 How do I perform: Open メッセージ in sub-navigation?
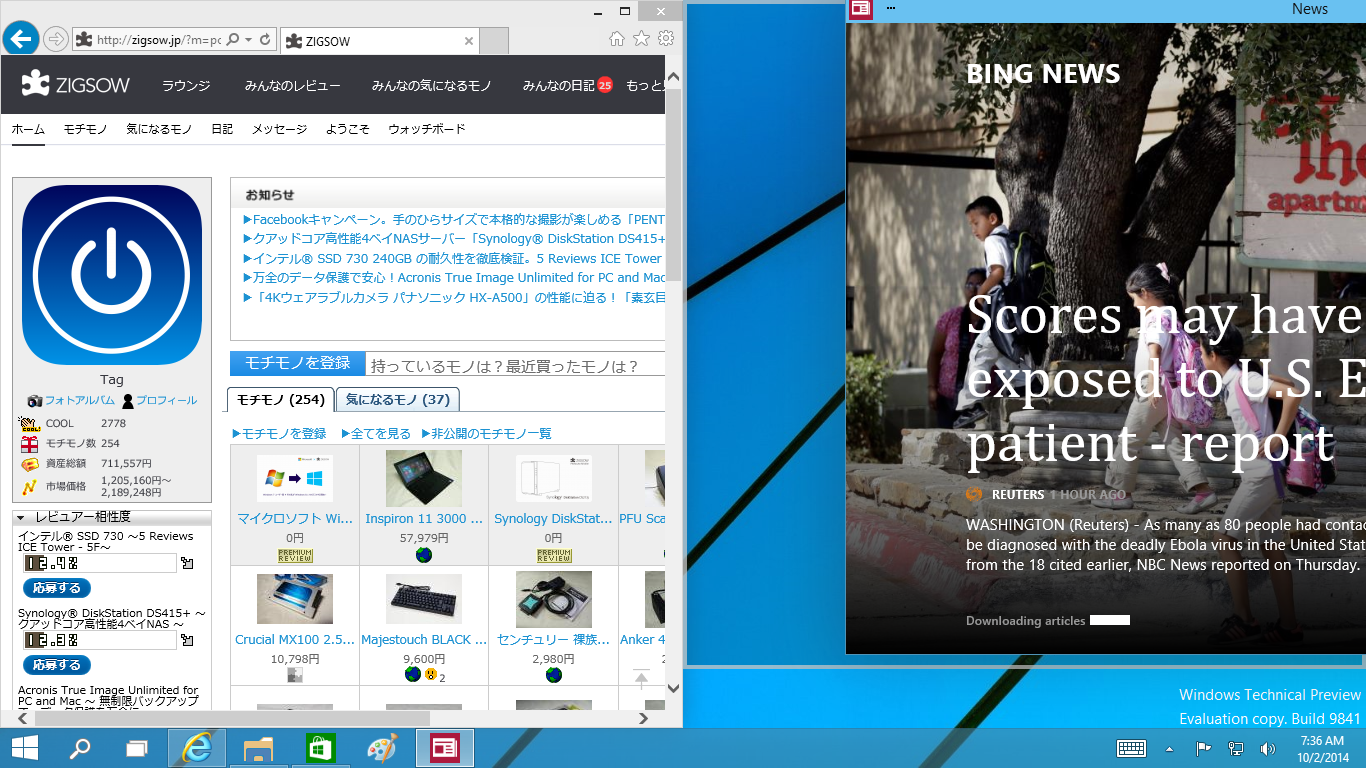point(279,129)
